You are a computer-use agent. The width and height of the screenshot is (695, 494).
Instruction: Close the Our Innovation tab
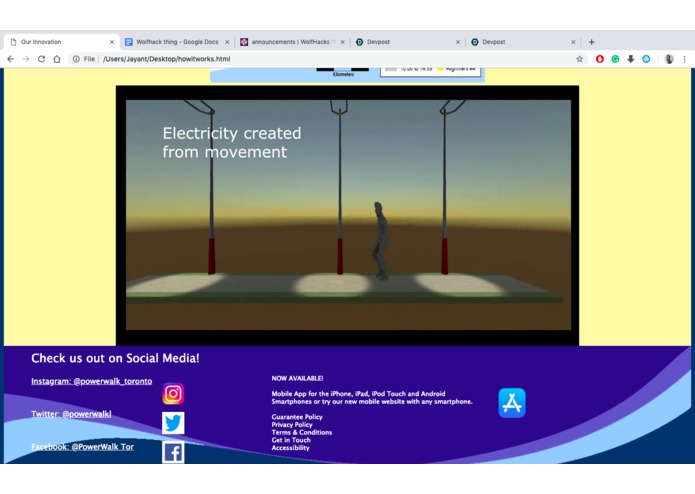click(112, 42)
